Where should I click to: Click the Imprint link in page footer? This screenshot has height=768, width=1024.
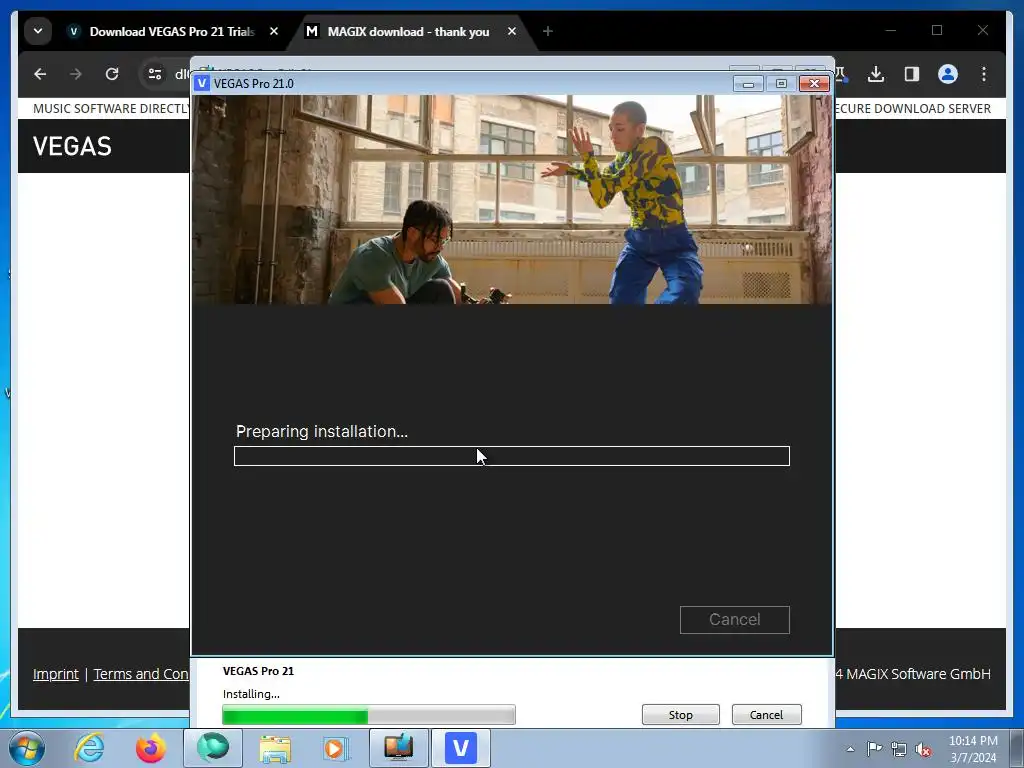click(56, 674)
